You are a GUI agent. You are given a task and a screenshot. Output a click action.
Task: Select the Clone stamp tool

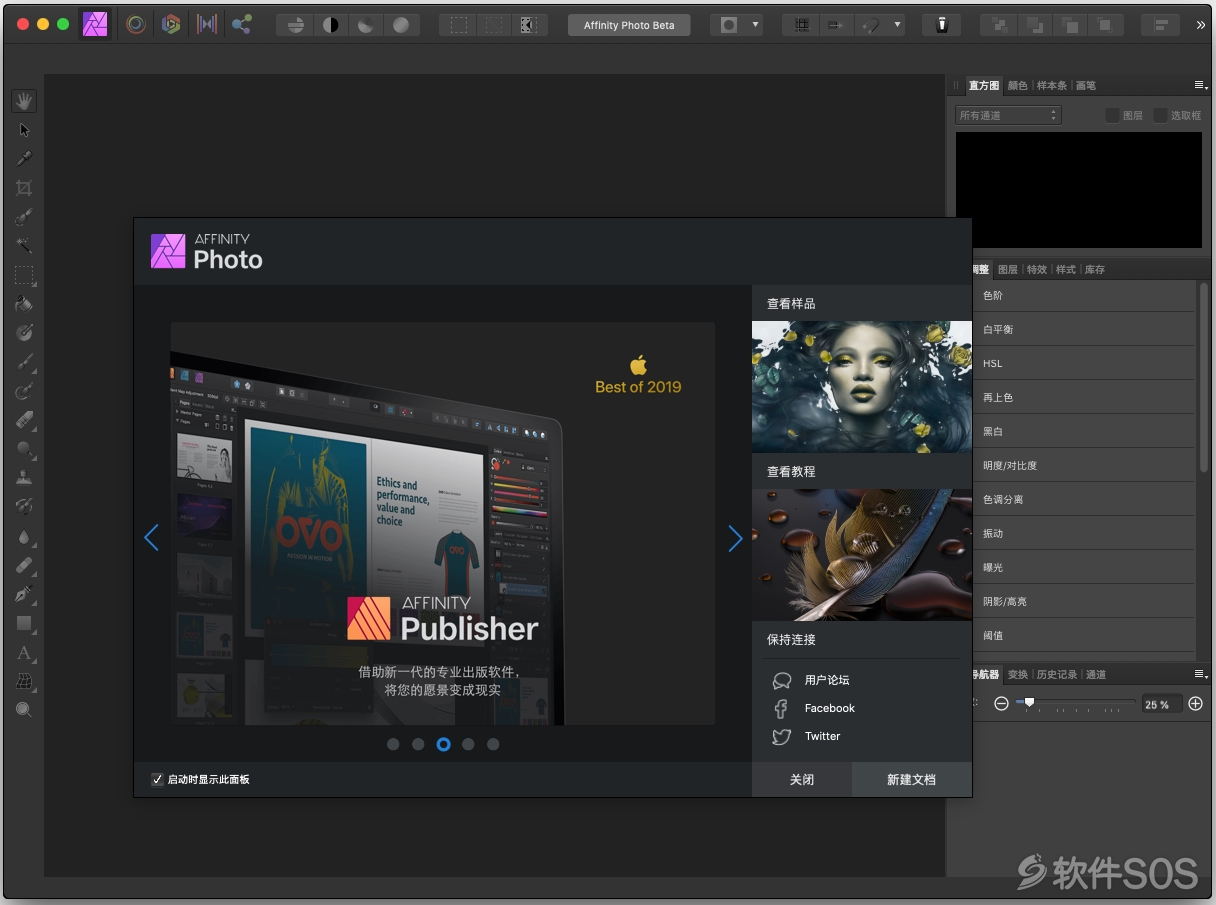click(24, 478)
